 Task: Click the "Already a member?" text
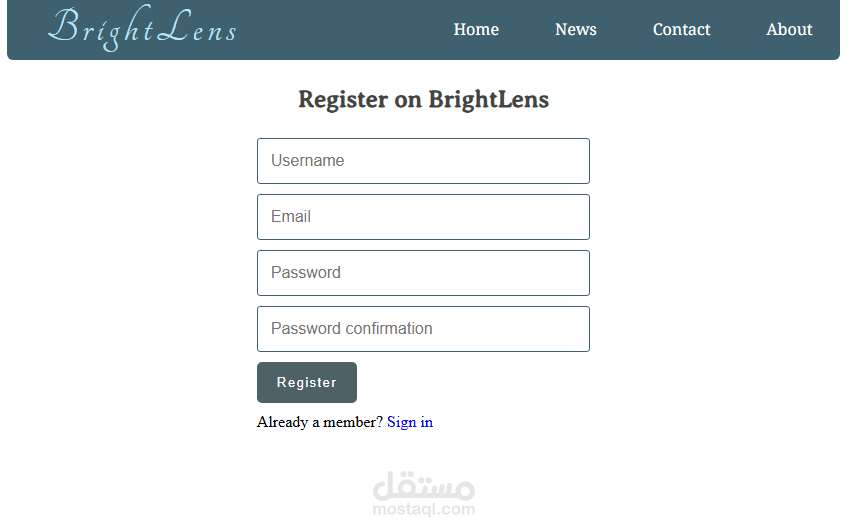(x=319, y=422)
